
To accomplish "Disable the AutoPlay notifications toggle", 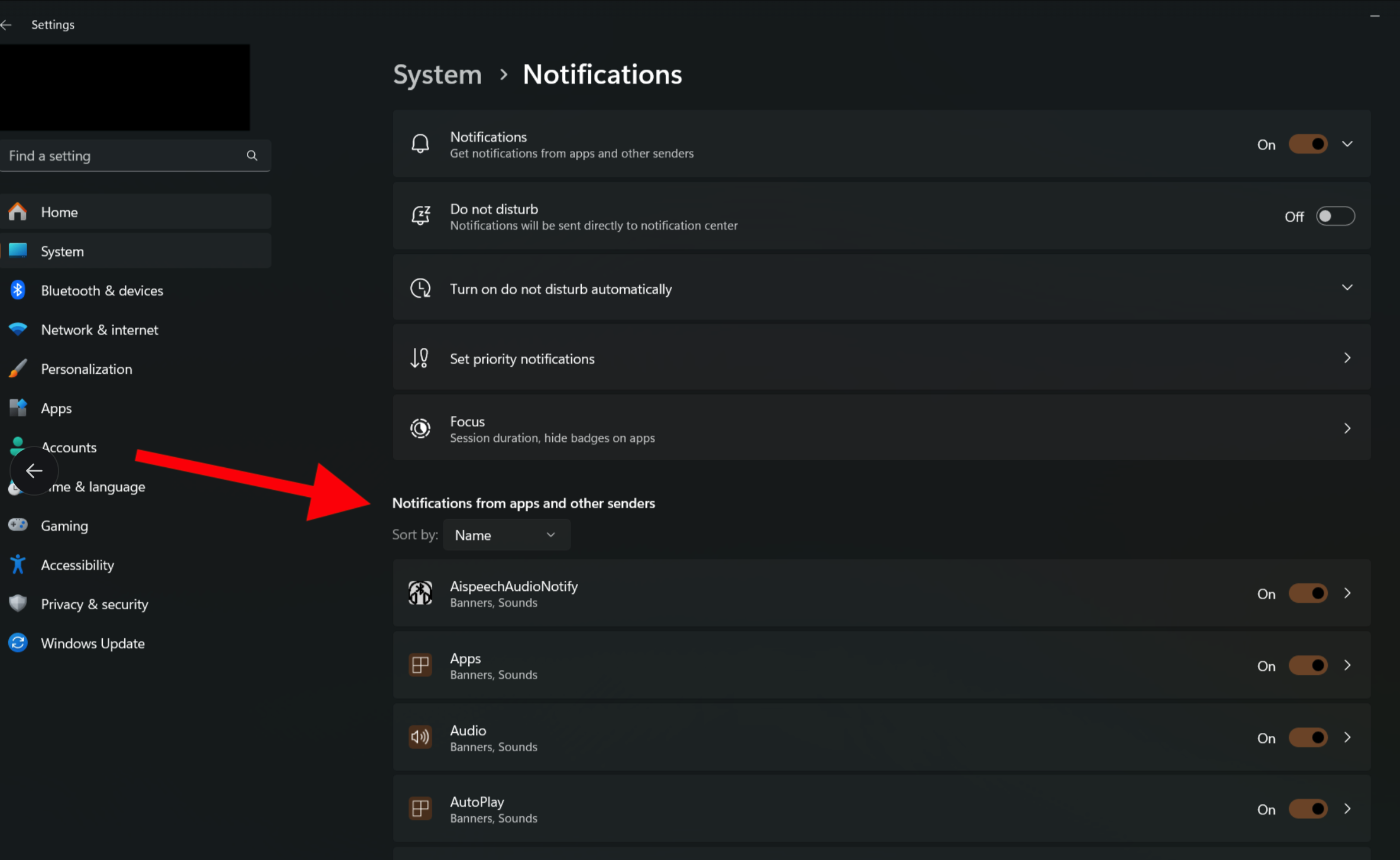I will coord(1308,809).
